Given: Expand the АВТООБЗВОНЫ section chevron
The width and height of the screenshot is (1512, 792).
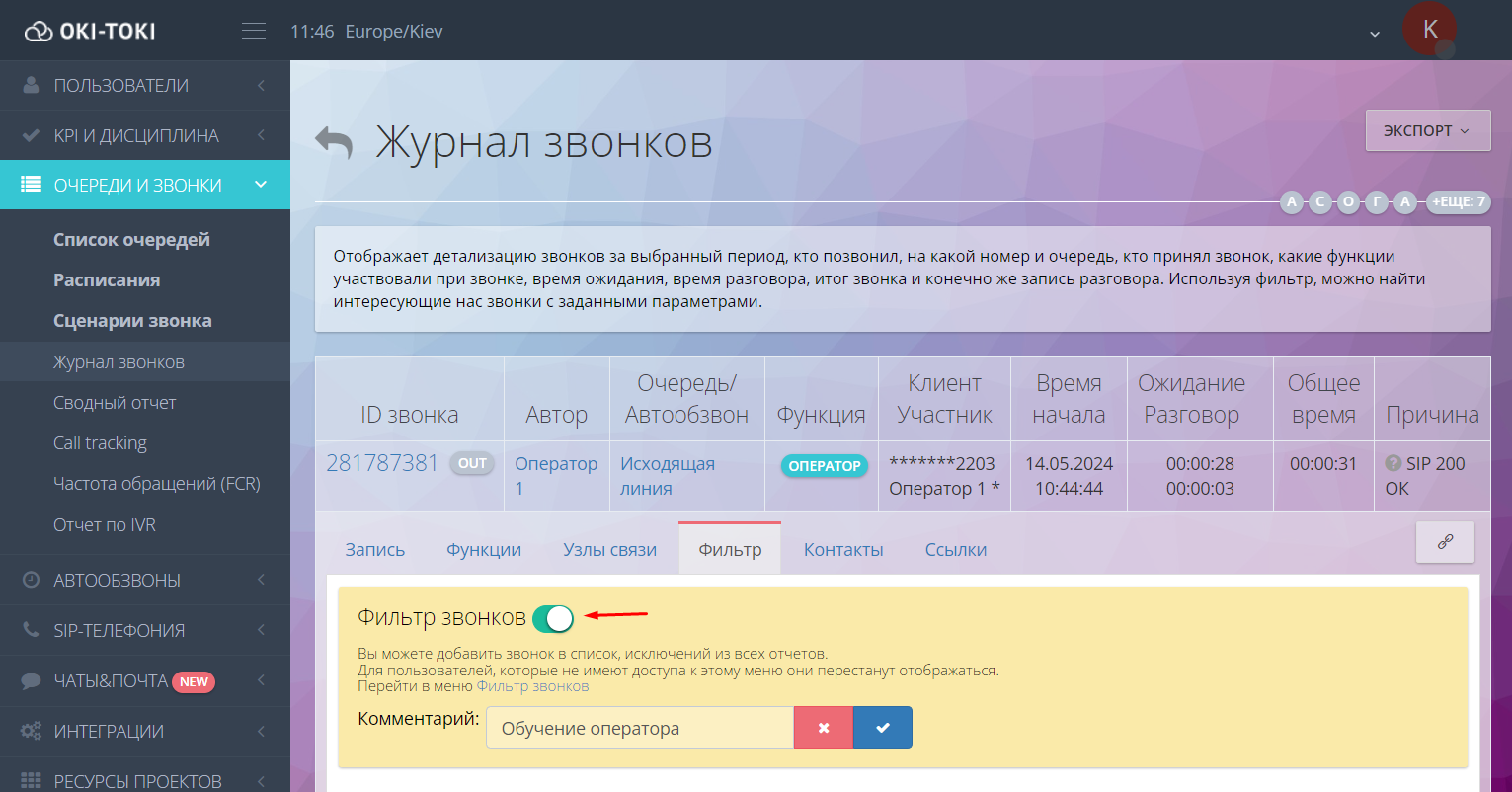Looking at the screenshot, I should pos(261,580).
